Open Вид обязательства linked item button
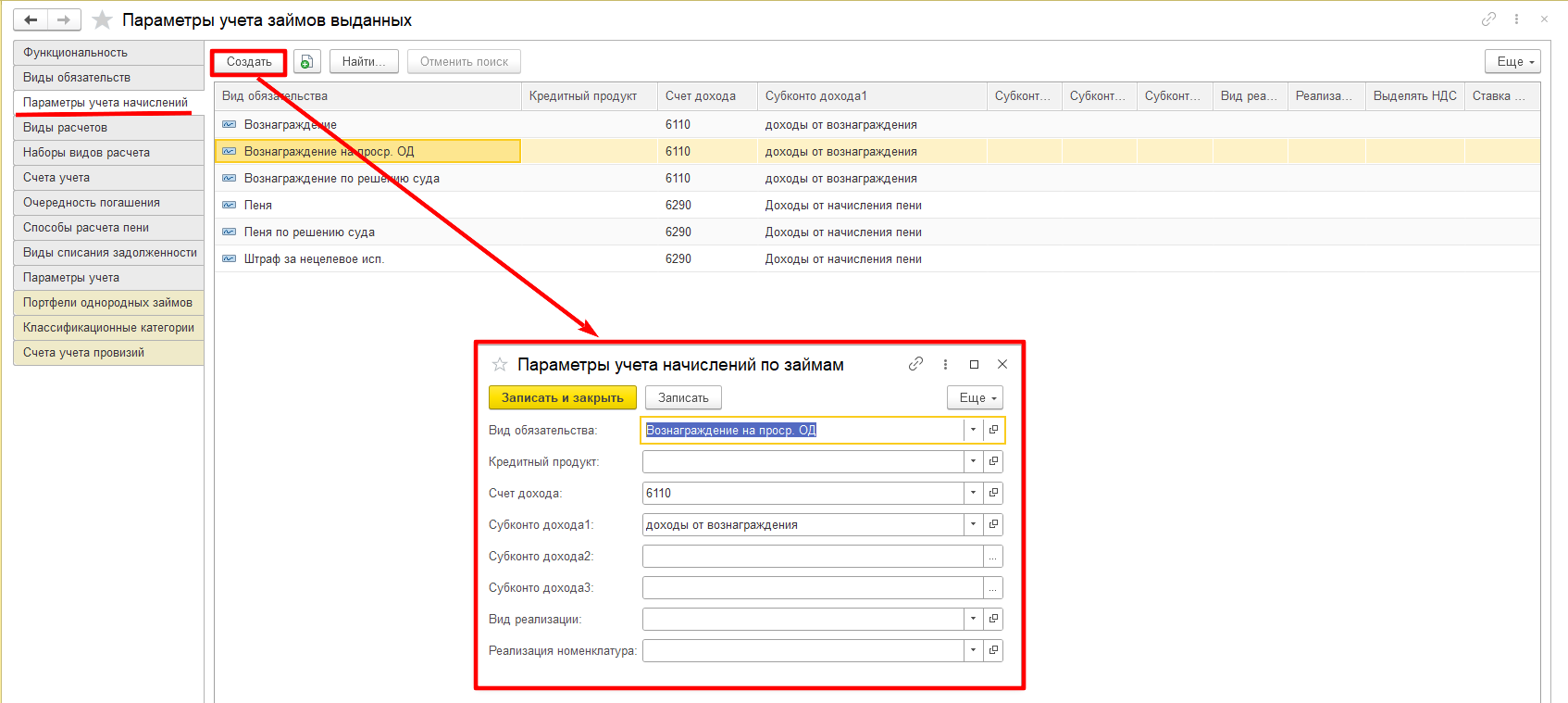 (x=993, y=430)
